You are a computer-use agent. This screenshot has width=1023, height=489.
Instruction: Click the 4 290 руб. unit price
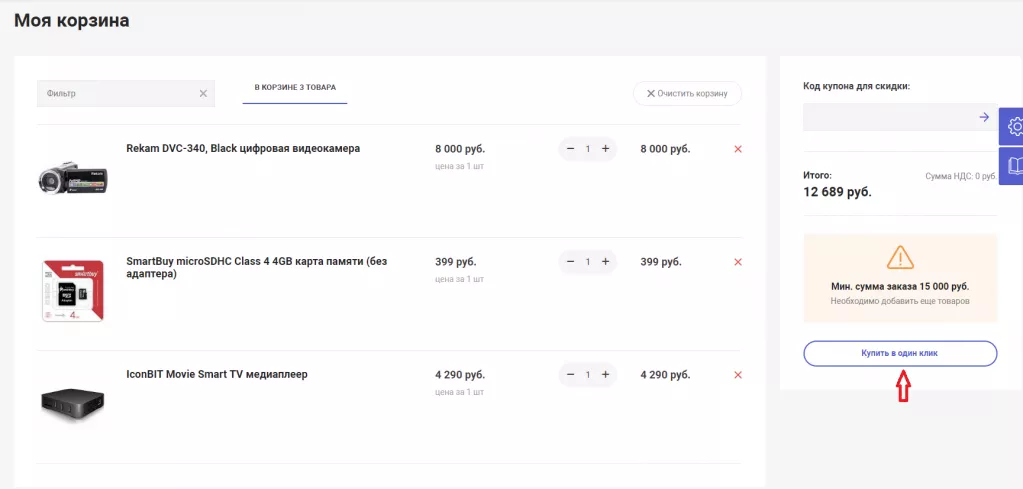point(460,375)
